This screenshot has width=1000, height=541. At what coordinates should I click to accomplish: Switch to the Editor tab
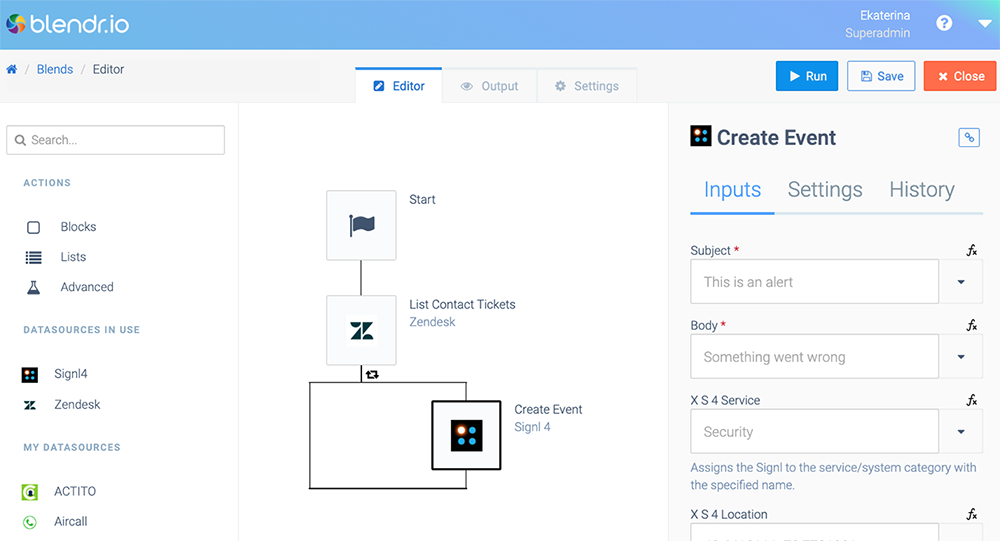point(399,85)
